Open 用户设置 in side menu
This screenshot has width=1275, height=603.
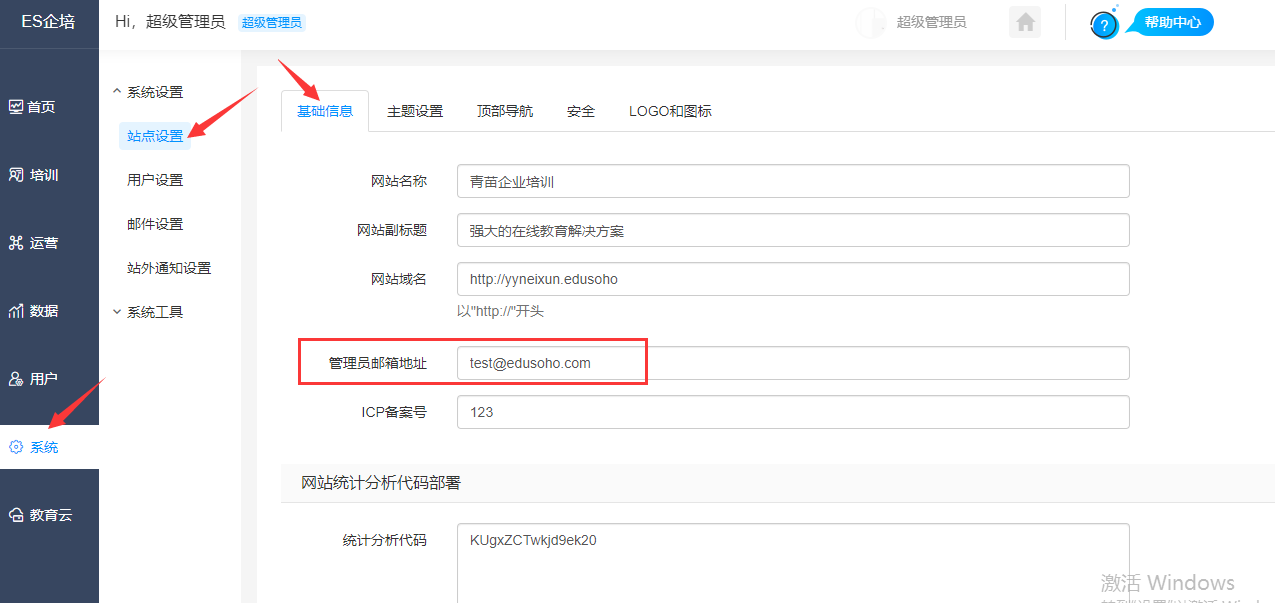[155, 180]
